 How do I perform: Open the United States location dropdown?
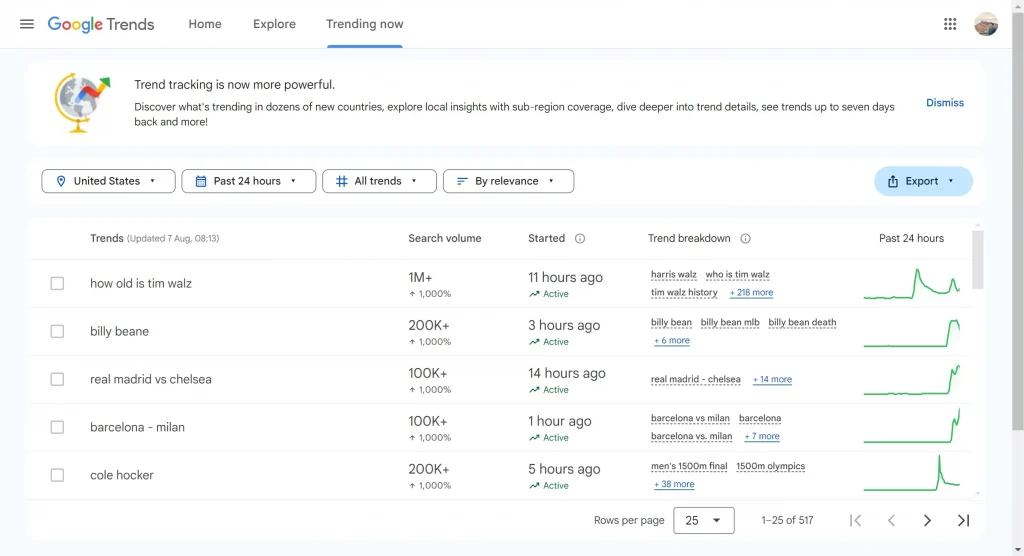[108, 181]
